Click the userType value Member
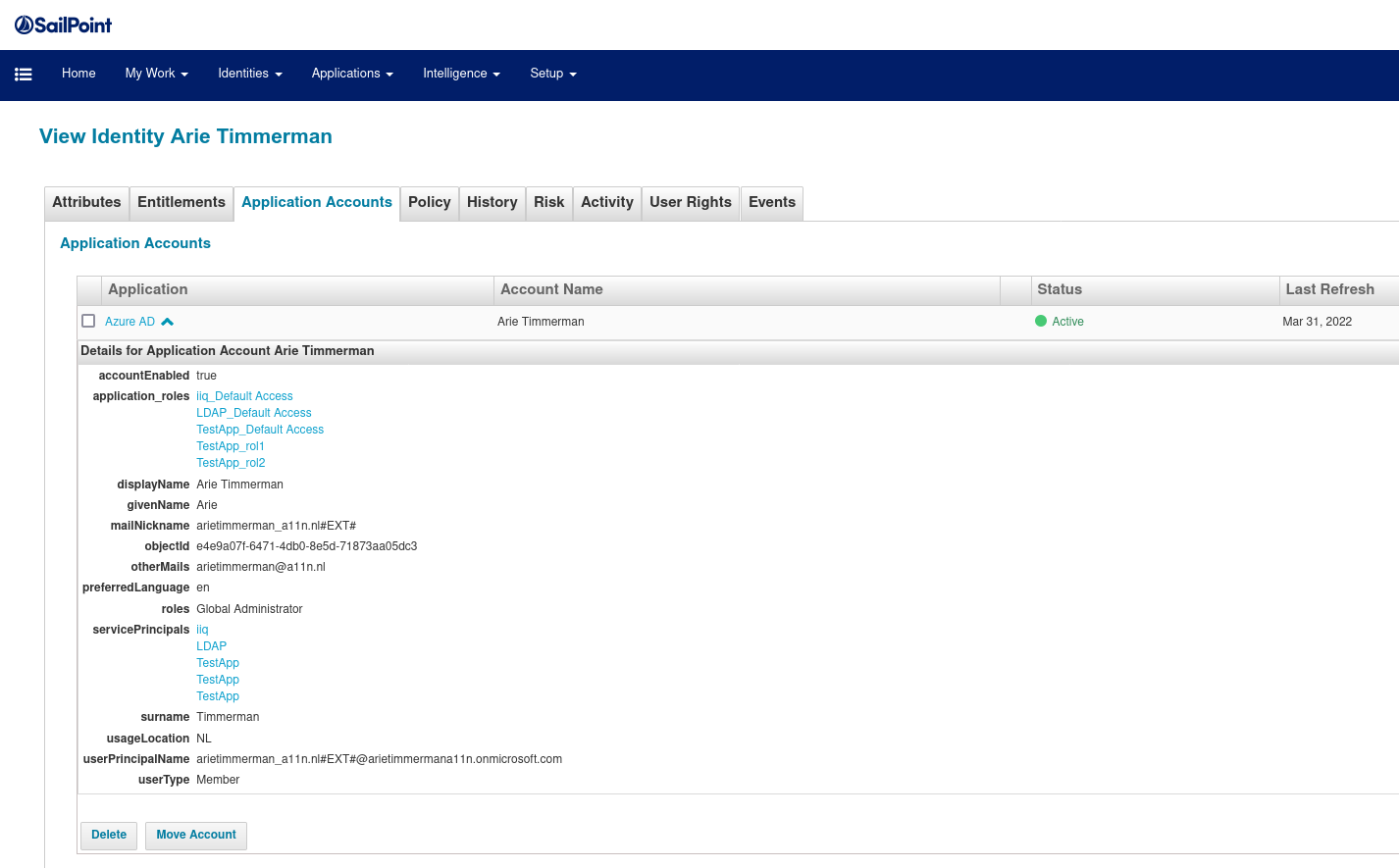The image size is (1399, 868). (218, 780)
